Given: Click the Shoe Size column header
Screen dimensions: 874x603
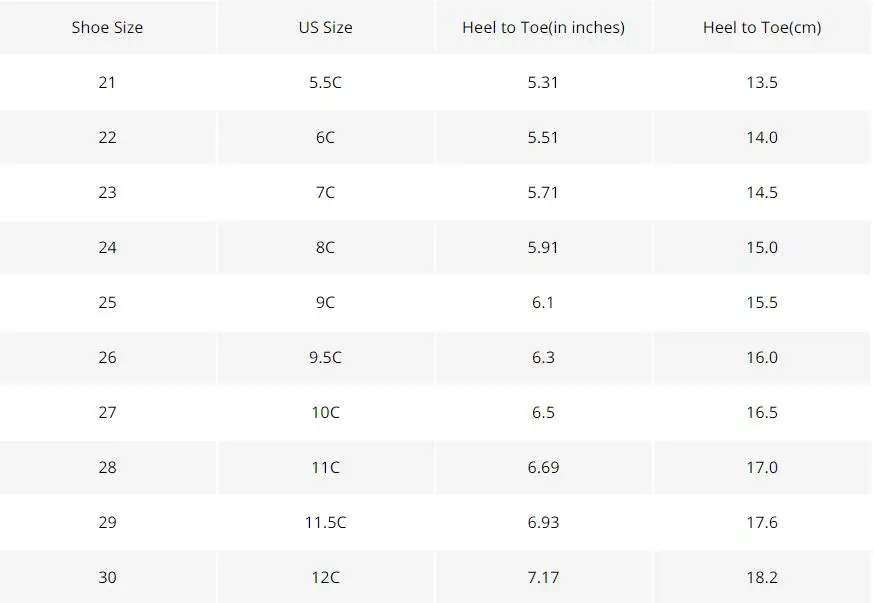Looking at the screenshot, I should coord(107,27).
